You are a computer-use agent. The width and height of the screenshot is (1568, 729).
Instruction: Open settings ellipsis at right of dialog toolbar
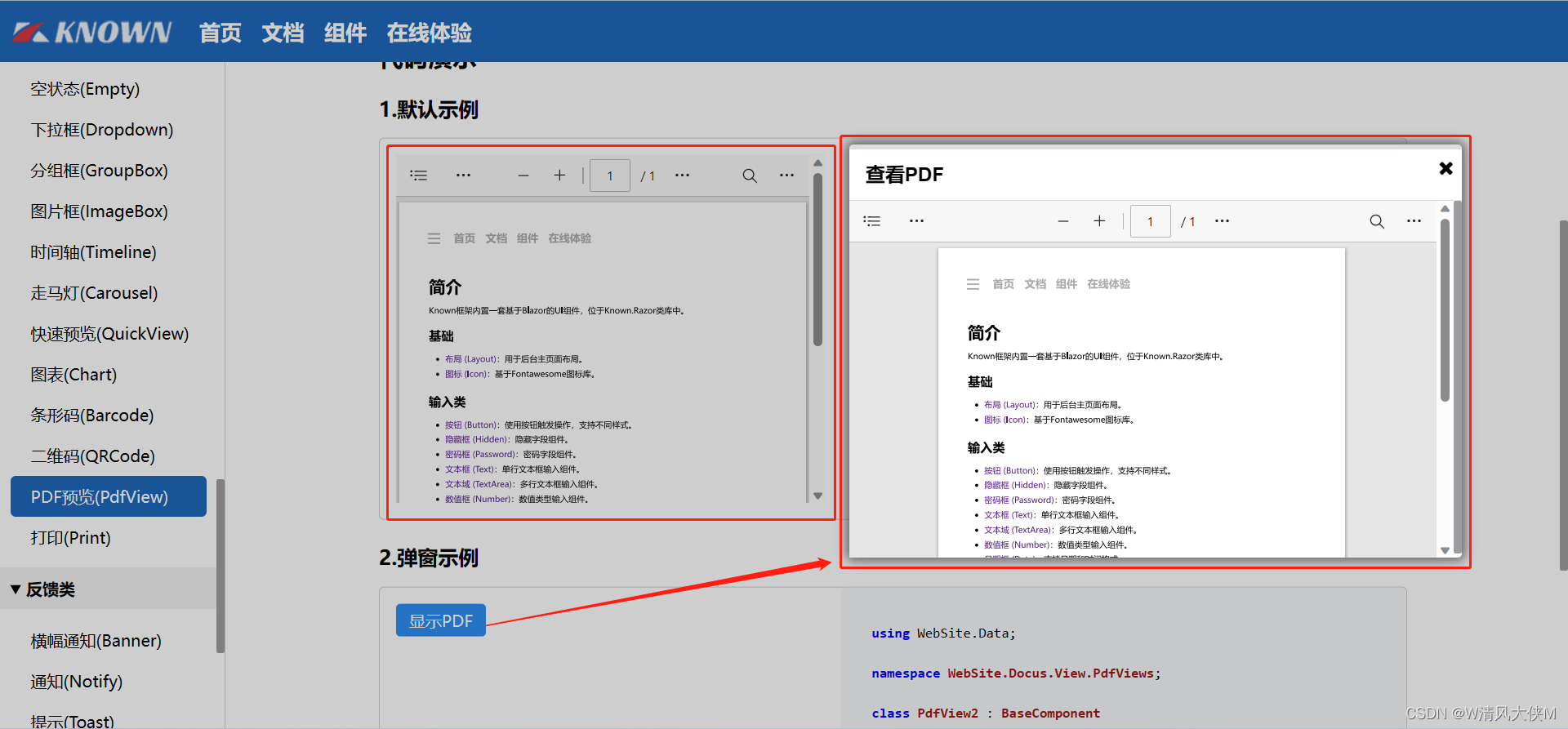tap(1414, 221)
